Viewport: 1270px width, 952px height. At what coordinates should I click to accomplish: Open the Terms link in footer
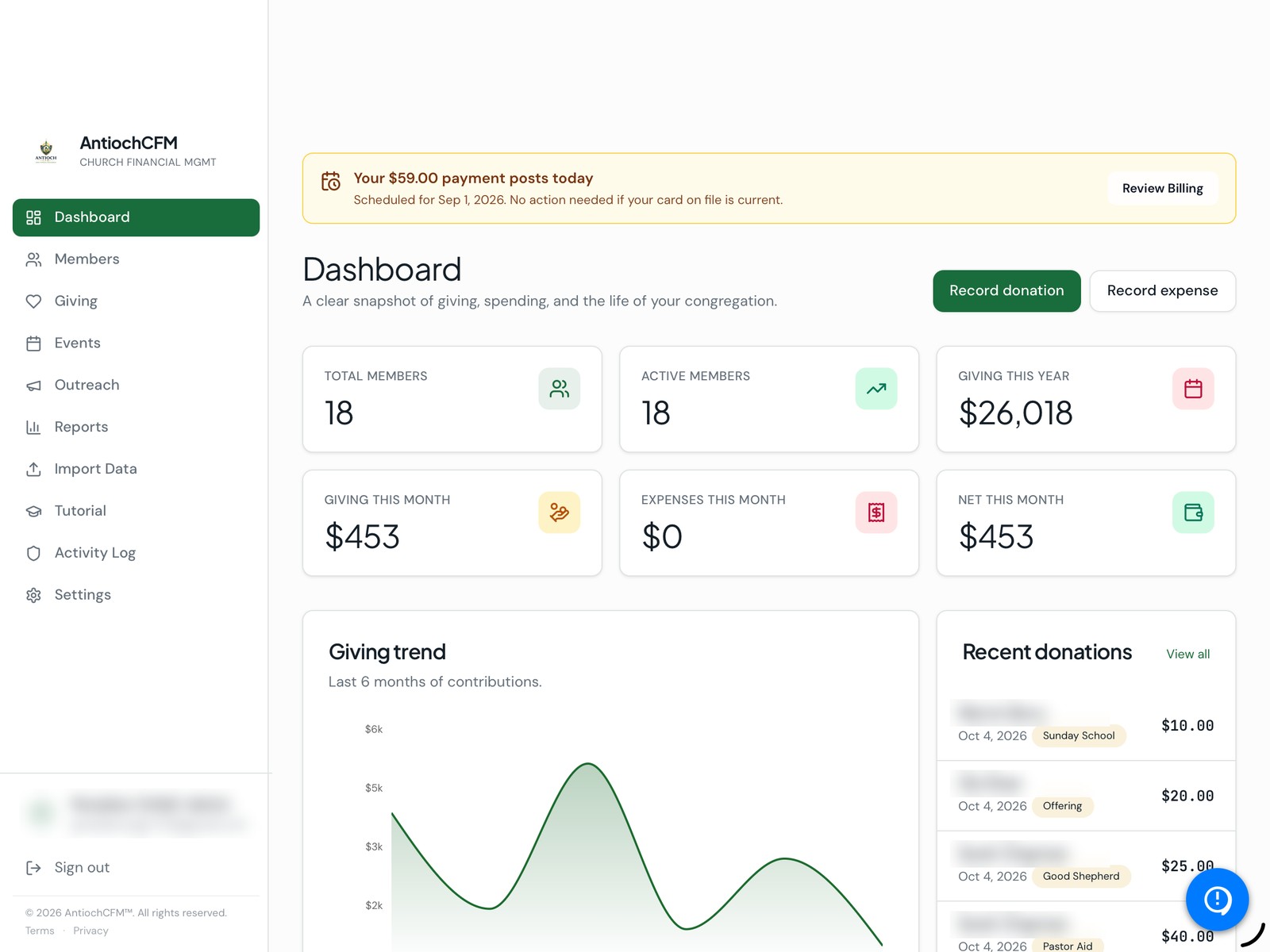point(40,931)
